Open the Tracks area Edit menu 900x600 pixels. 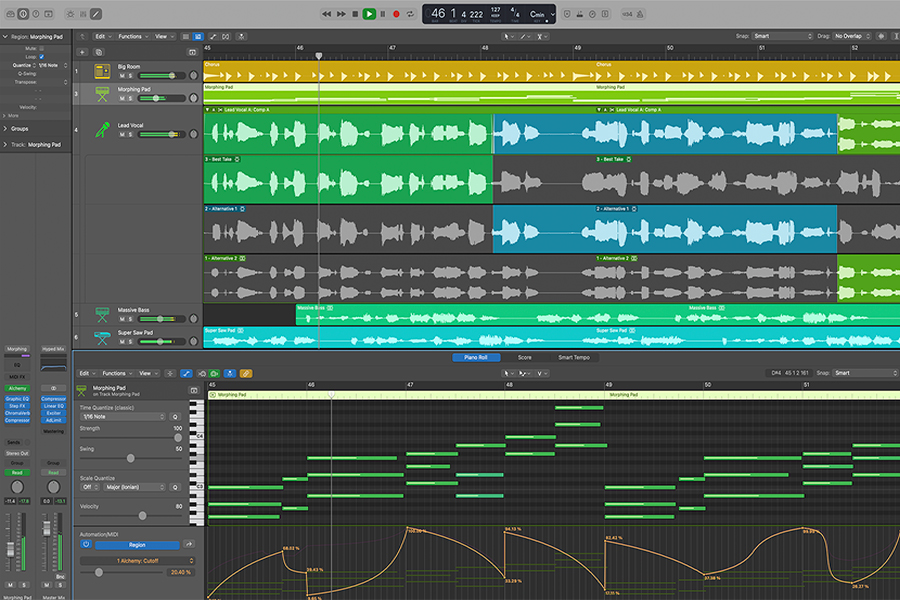(x=103, y=36)
